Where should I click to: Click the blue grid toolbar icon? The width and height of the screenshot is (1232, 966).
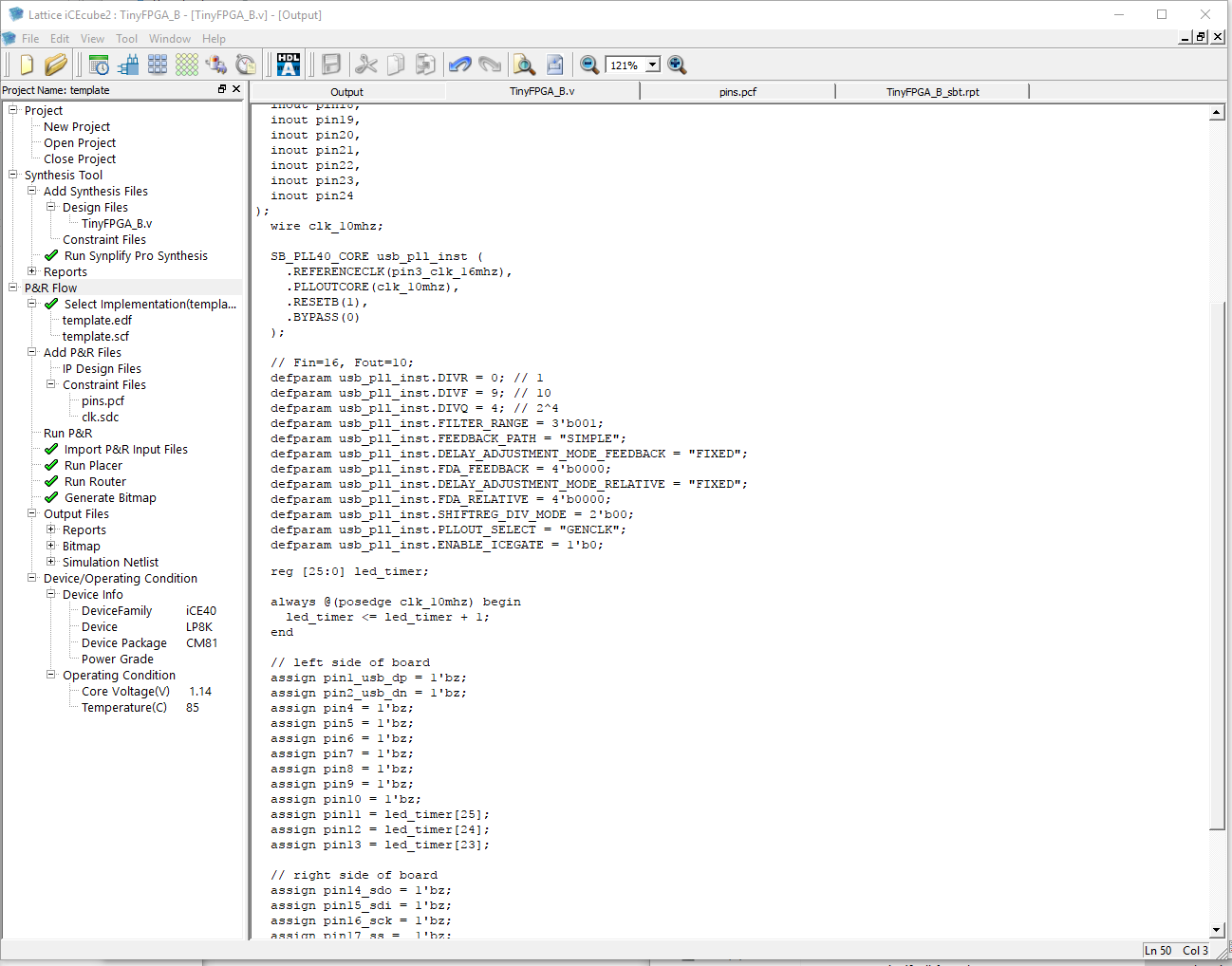pyautogui.click(x=158, y=65)
